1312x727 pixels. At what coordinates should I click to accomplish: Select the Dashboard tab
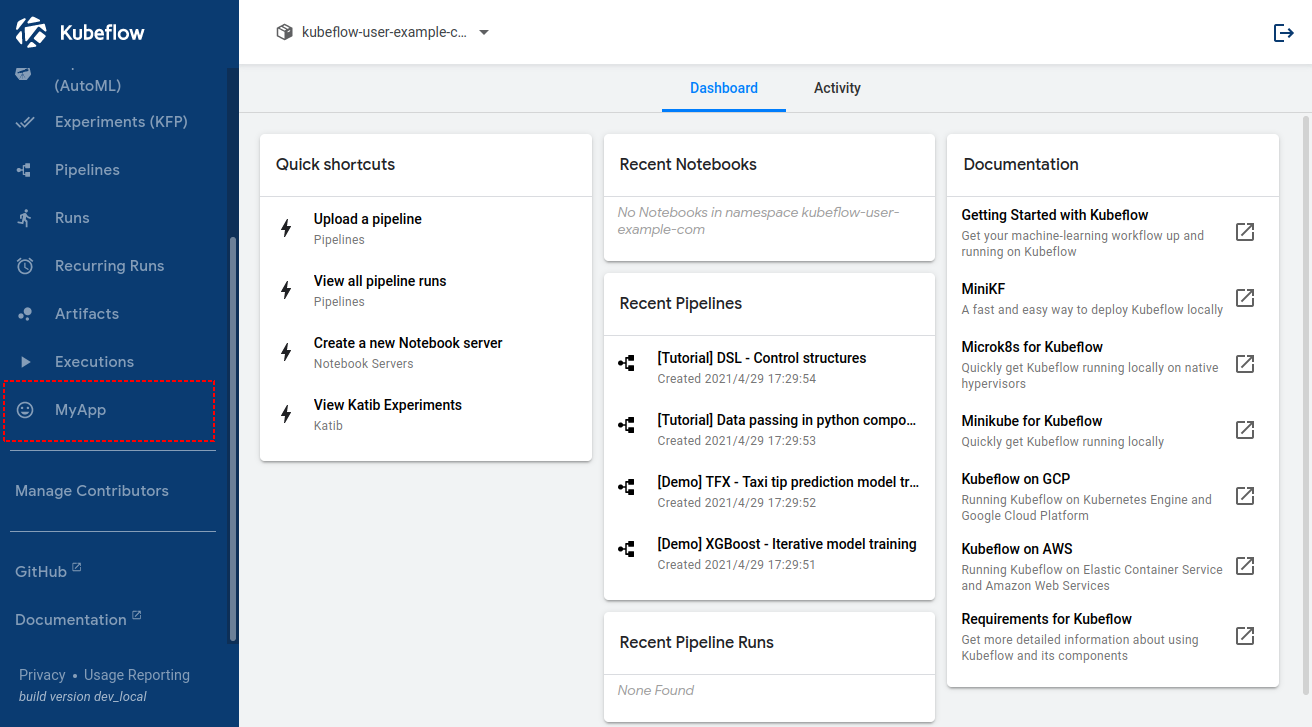tap(723, 88)
